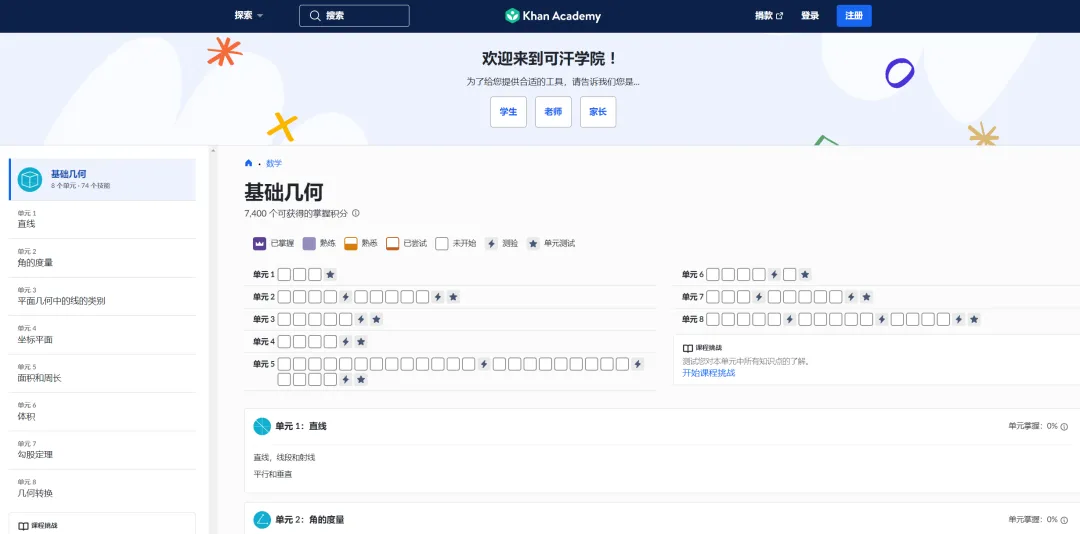Open the 单元 3 unit test star

[x=376, y=319]
